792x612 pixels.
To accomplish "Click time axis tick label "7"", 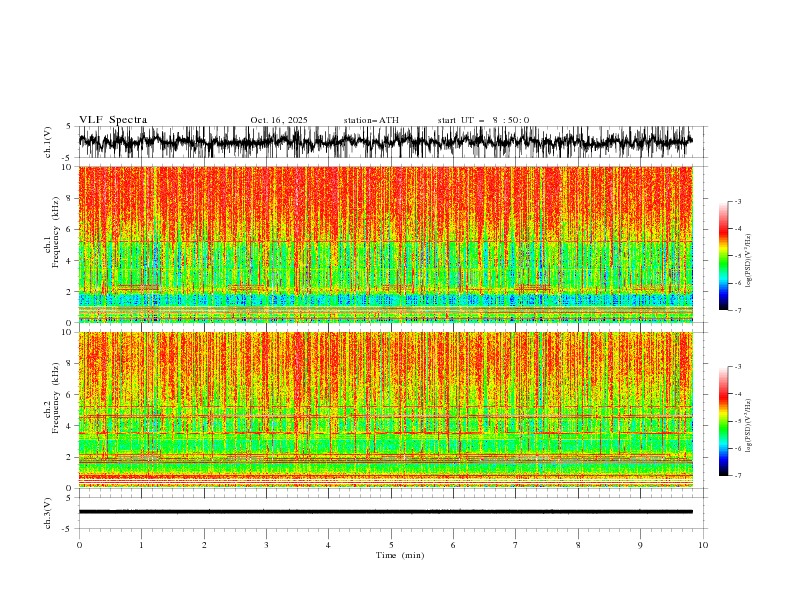I will click(516, 545).
